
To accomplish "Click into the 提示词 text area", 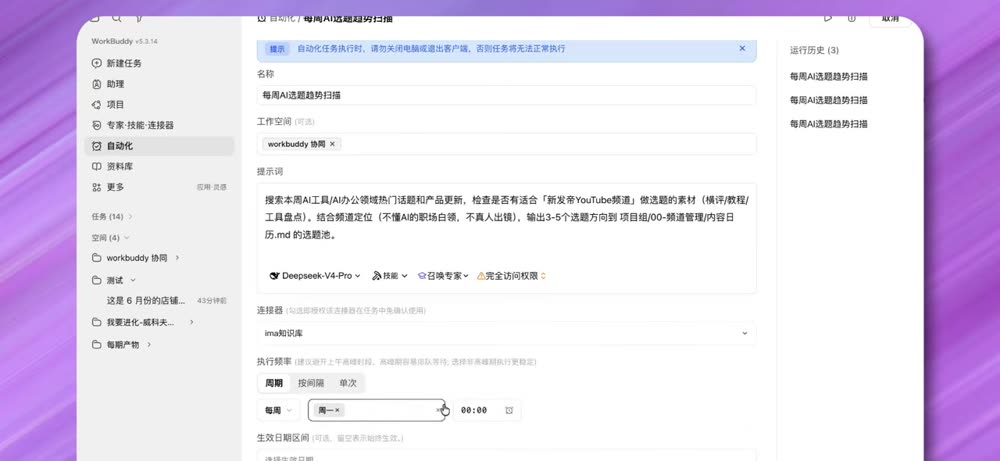I will (x=506, y=217).
